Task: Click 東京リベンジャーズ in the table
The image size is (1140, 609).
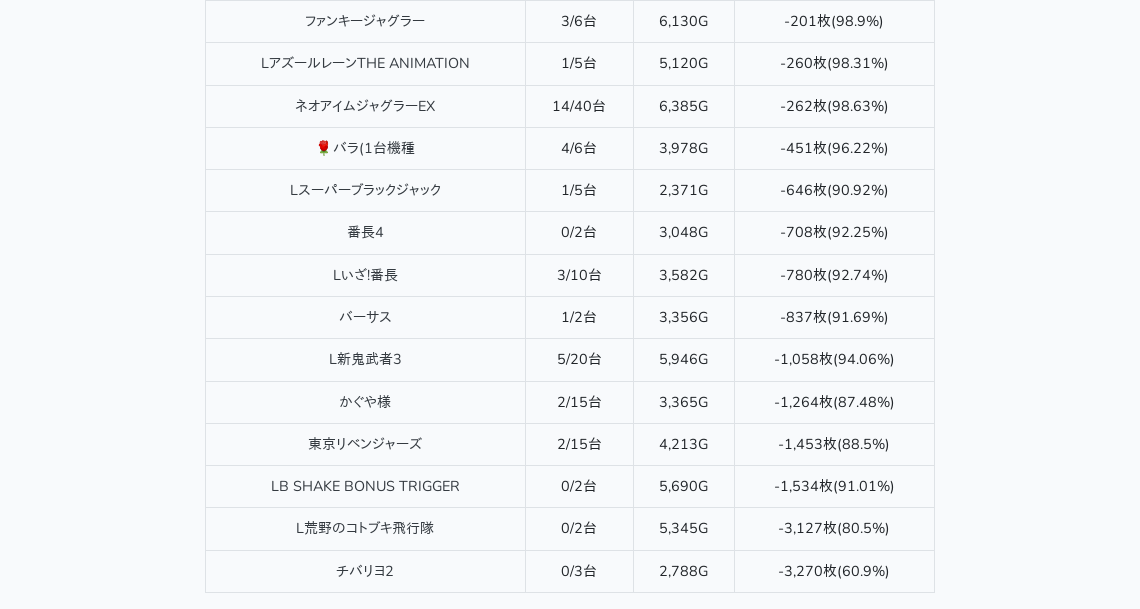Action: point(365,444)
